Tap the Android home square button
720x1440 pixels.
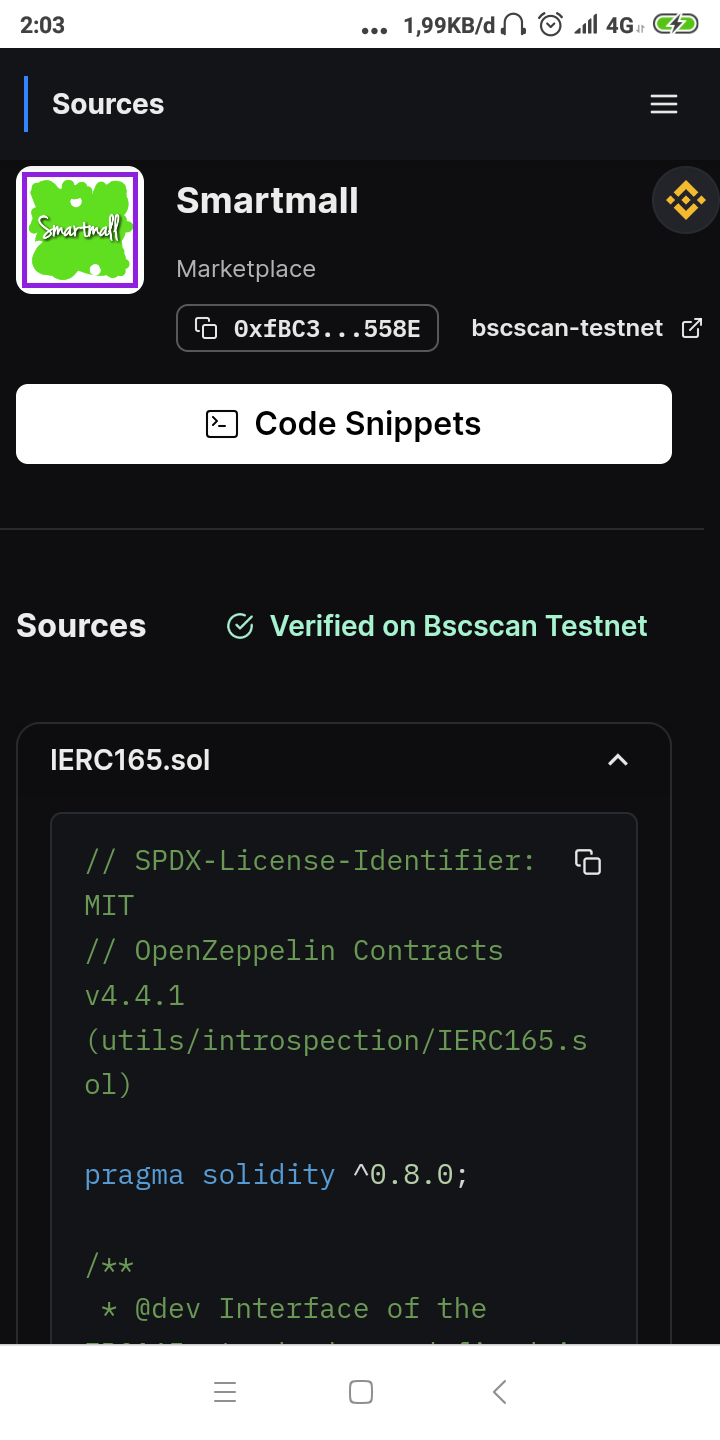[x=361, y=1392]
